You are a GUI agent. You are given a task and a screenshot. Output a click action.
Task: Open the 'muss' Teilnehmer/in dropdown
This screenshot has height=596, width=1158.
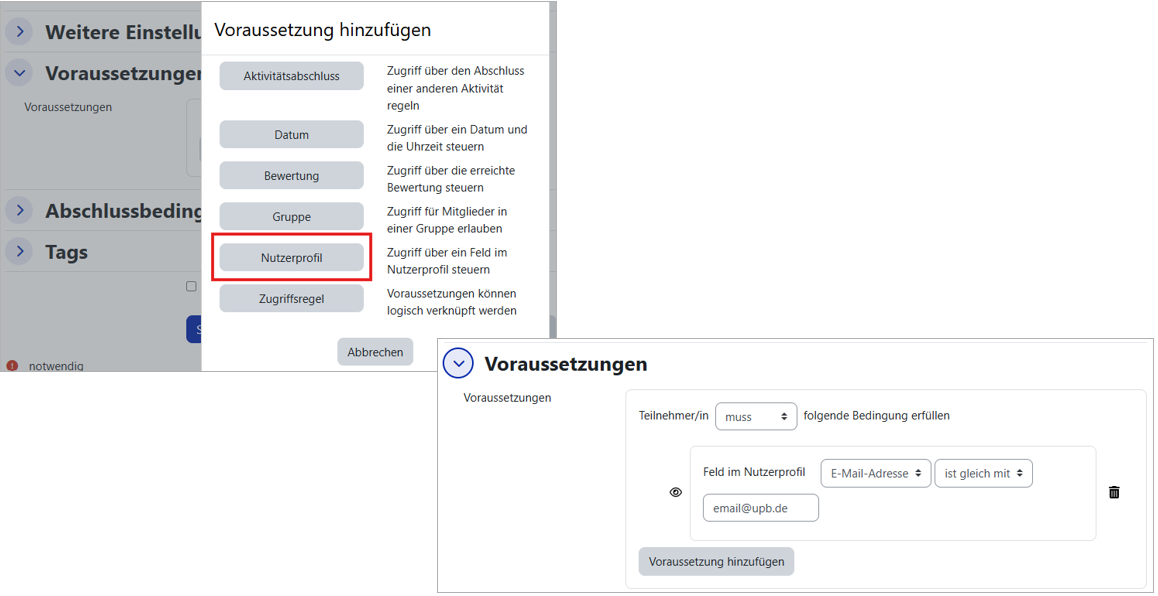(756, 417)
